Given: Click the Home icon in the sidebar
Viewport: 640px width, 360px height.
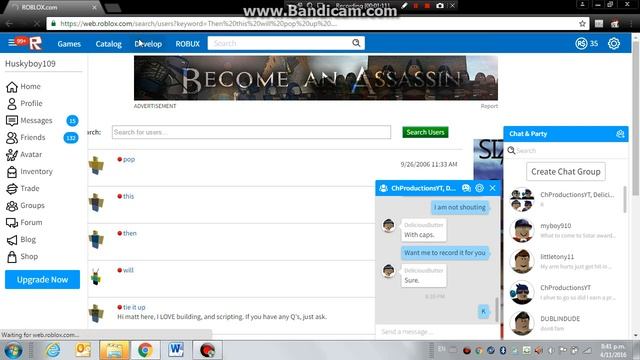Looking at the screenshot, I should [12, 87].
